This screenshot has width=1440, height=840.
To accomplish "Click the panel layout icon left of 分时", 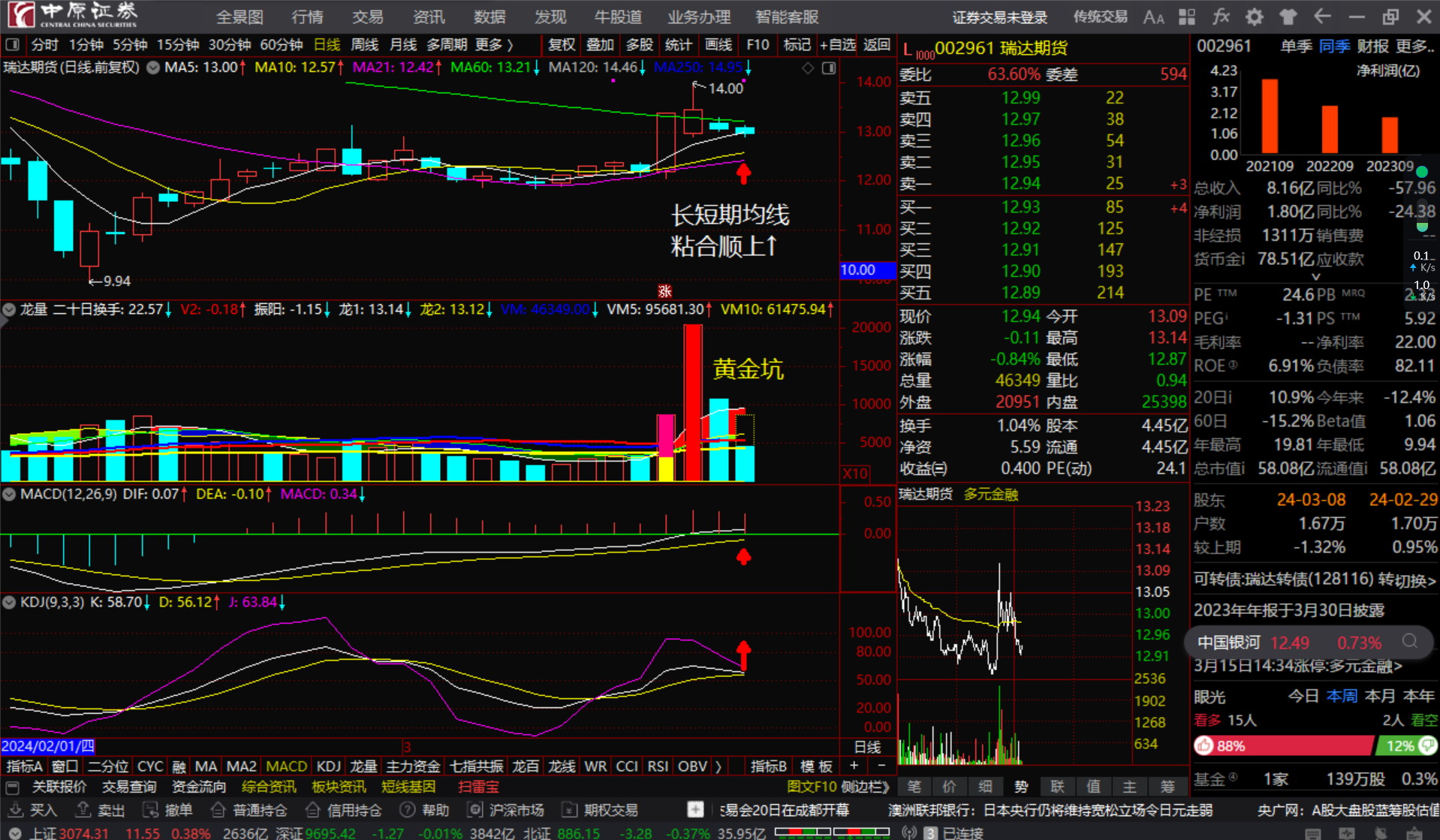I will point(13,45).
